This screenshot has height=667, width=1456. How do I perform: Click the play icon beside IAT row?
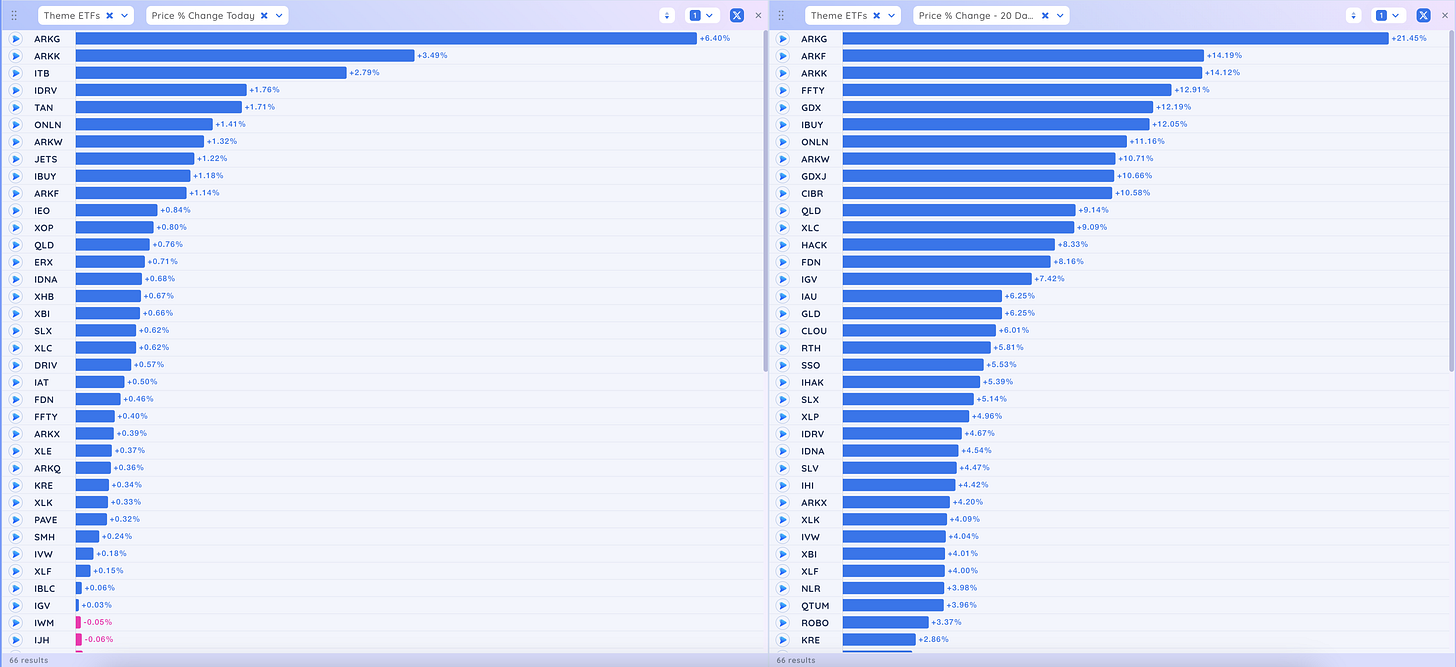click(x=16, y=382)
